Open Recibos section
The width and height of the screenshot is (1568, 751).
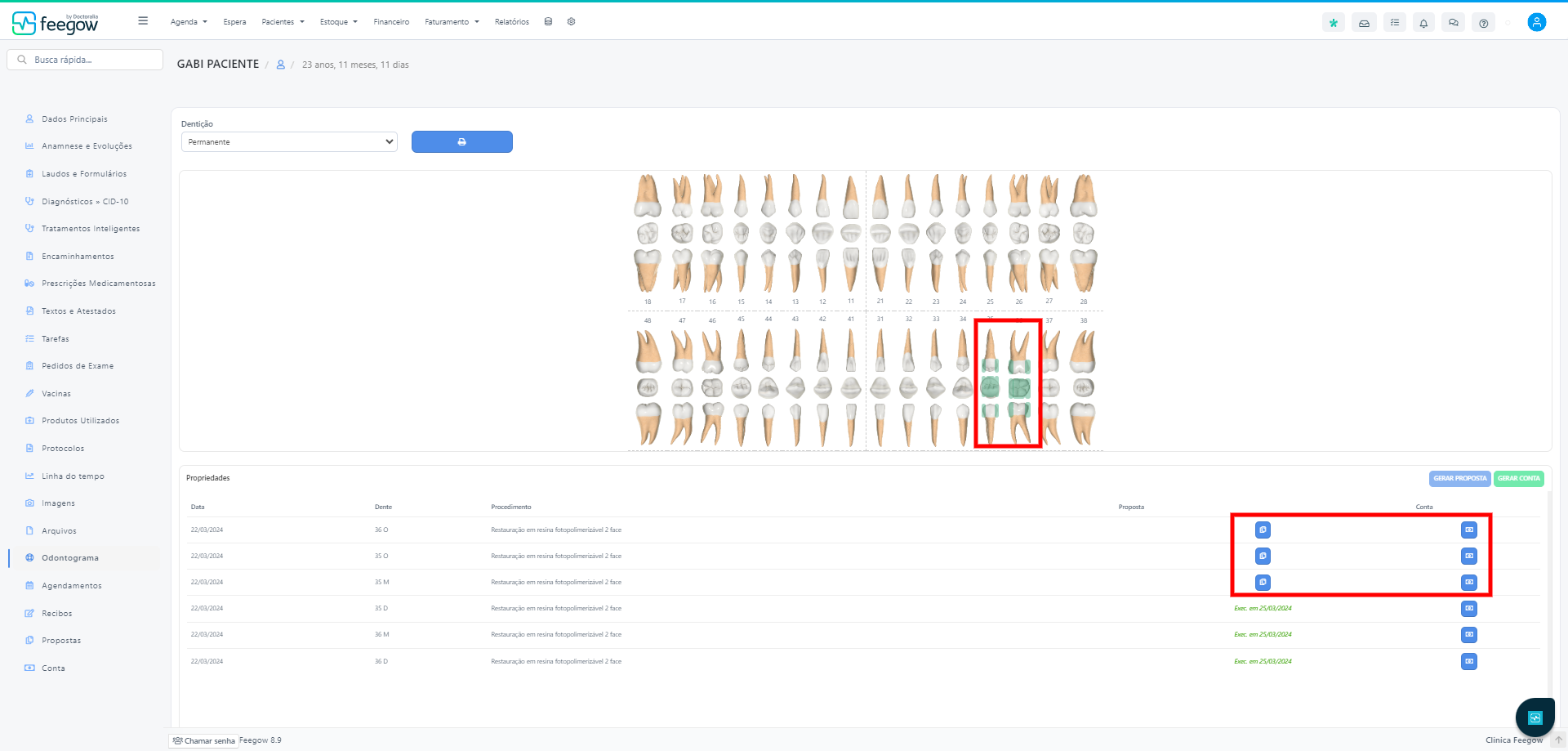[57, 614]
